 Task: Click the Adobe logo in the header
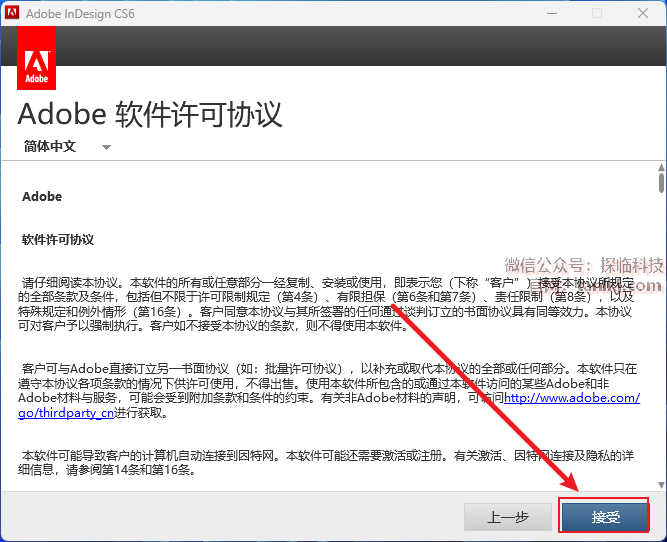pyautogui.click(x=36, y=58)
